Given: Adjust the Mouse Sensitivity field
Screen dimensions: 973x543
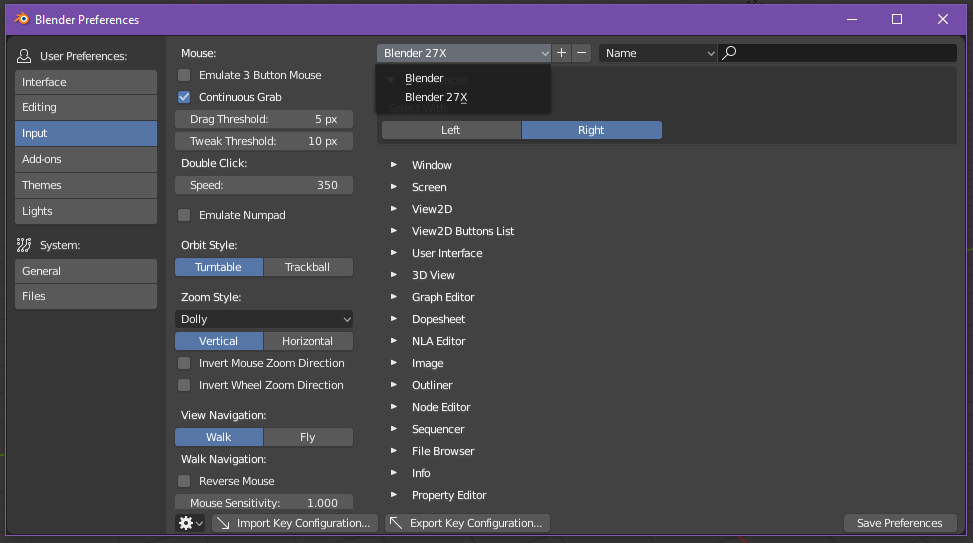Looking at the screenshot, I should coord(264,502).
